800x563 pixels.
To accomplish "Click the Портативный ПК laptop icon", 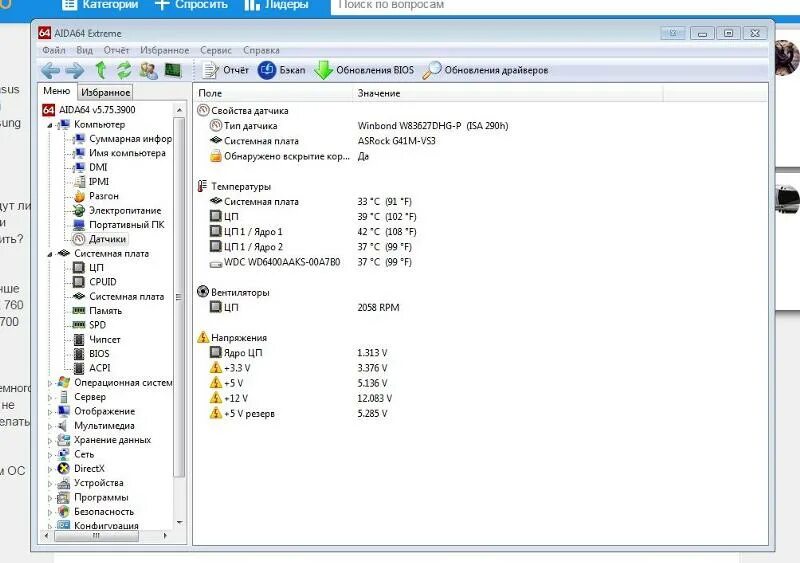I will click(x=79, y=225).
